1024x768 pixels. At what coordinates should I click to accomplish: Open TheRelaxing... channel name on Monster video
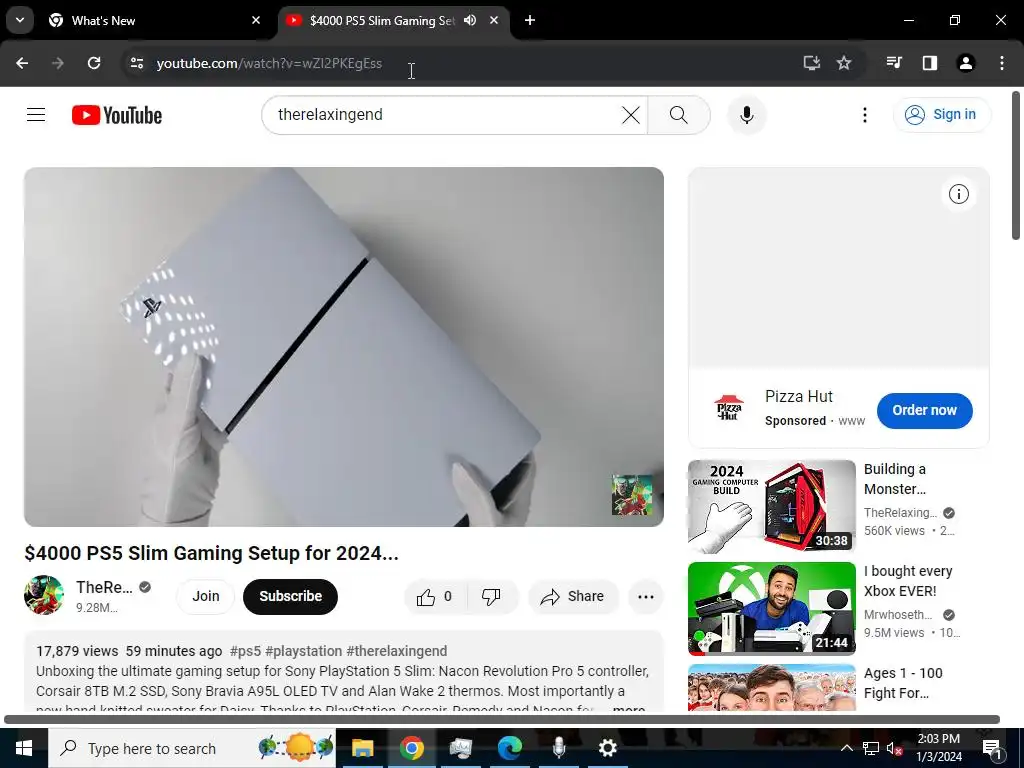click(900, 513)
